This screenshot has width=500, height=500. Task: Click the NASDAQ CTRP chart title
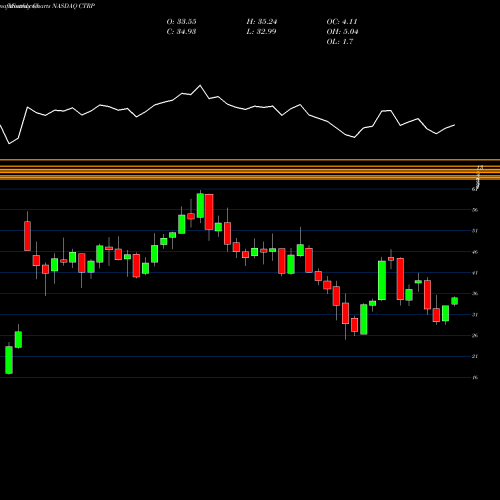tap(74, 6)
